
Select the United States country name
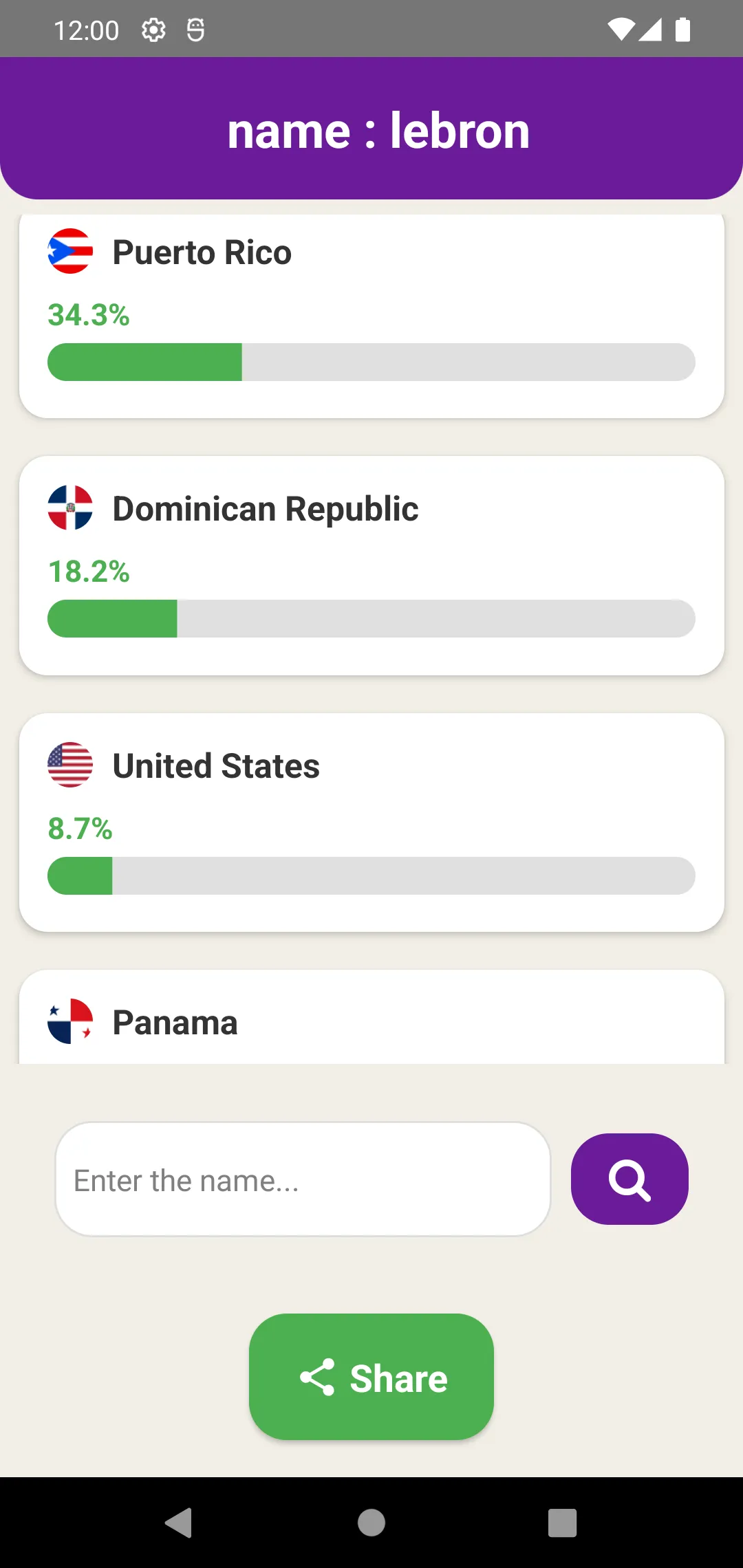tap(216, 765)
